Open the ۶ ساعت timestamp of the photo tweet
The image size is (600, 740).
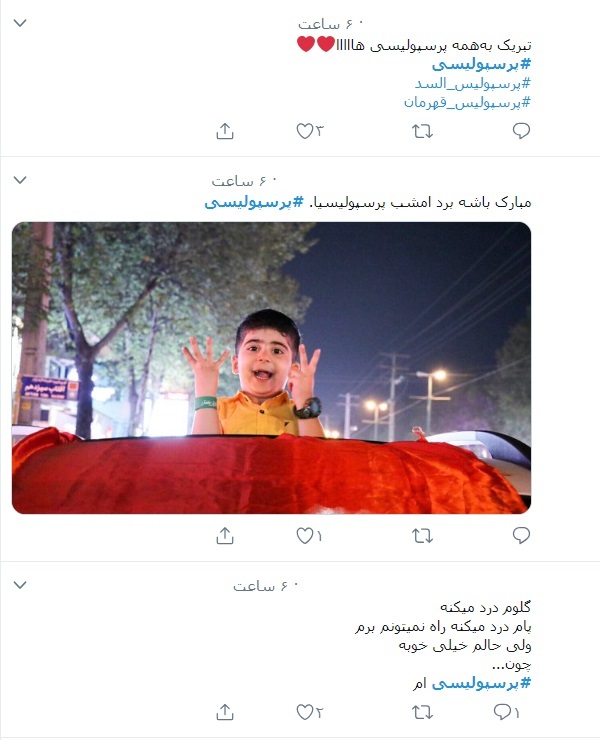[244, 181]
